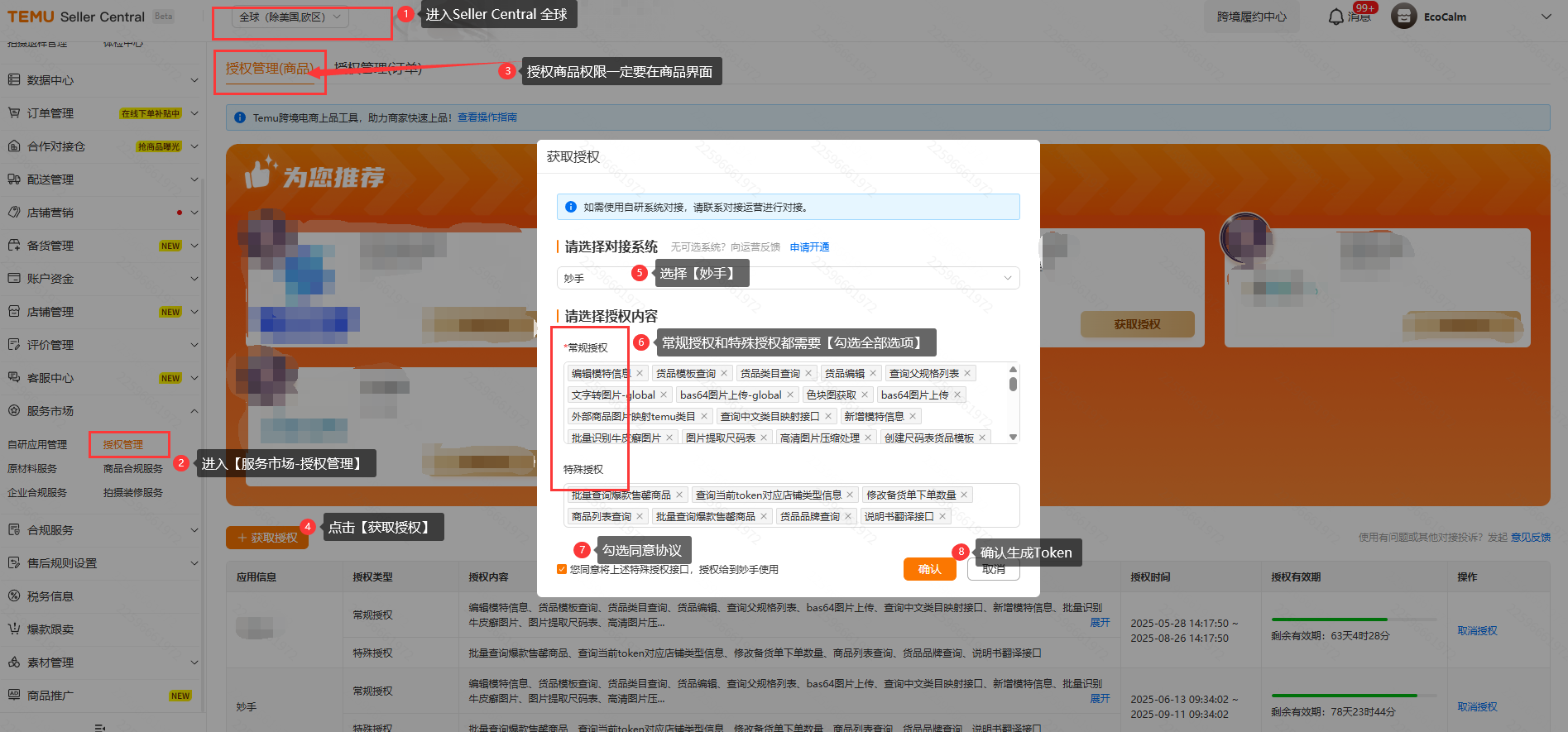Select the 合规服务 icon

tap(14, 530)
